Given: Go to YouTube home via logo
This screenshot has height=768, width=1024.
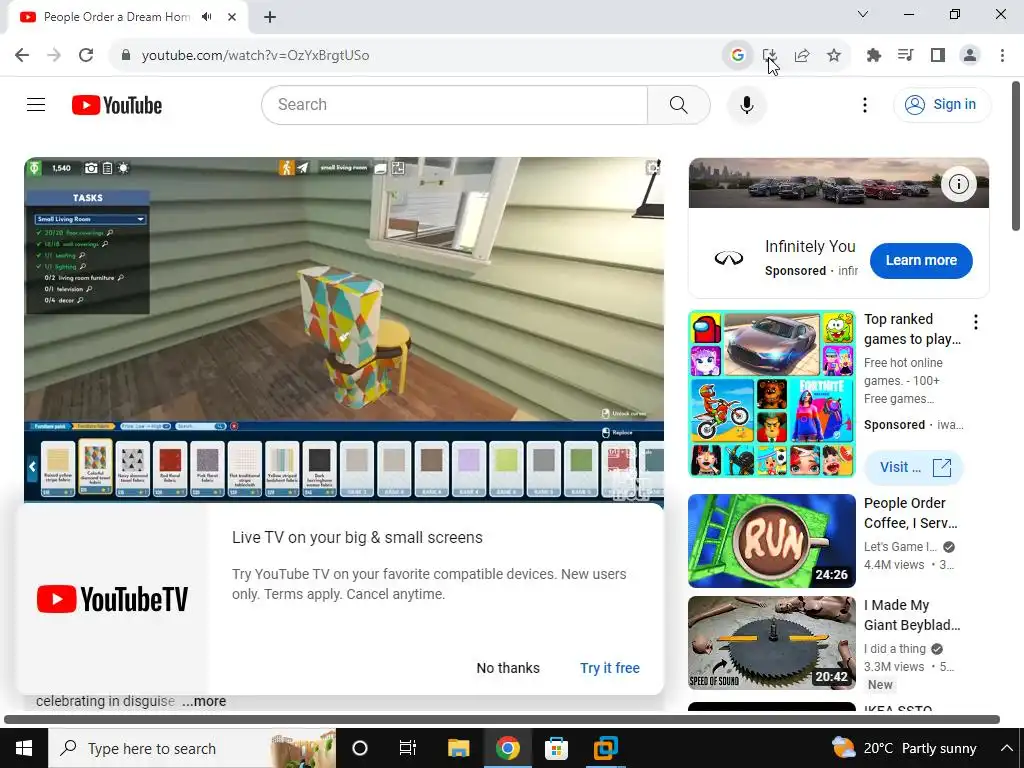Looking at the screenshot, I should click(x=117, y=105).
